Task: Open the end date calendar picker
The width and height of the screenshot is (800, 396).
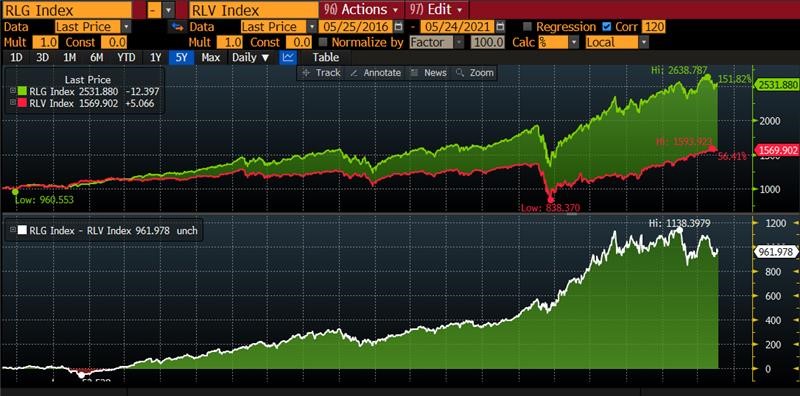Action: click(x=501, y=27)
